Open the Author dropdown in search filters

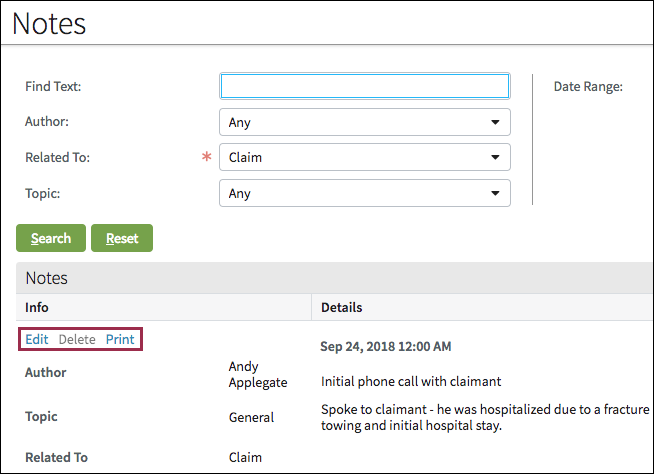tap(364, 122)
